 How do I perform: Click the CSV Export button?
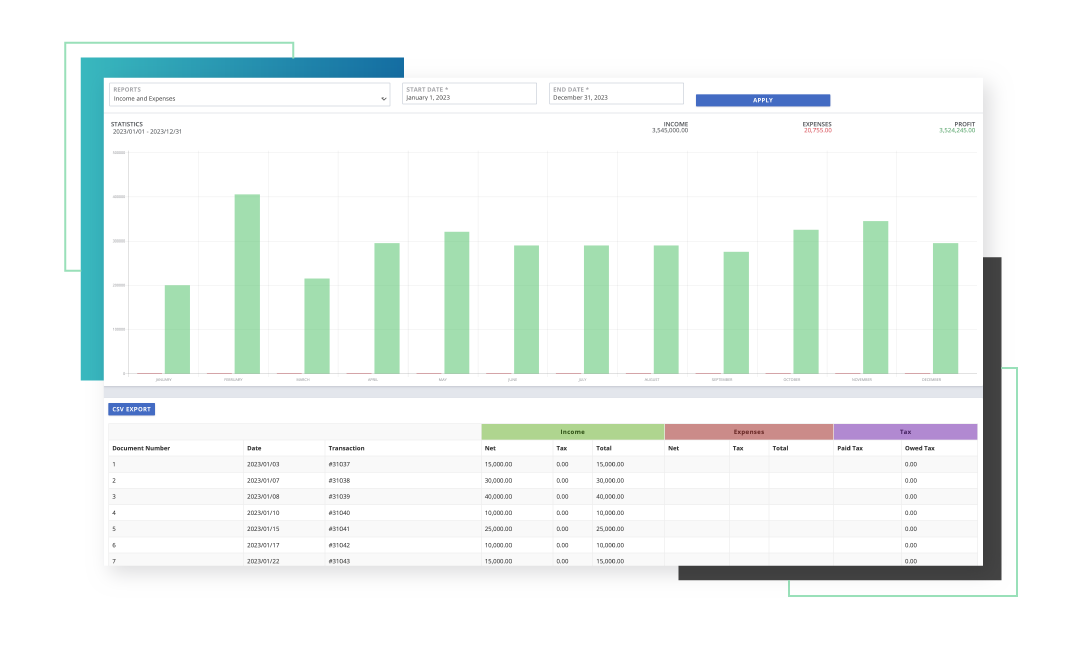click(x=131, y=409)
